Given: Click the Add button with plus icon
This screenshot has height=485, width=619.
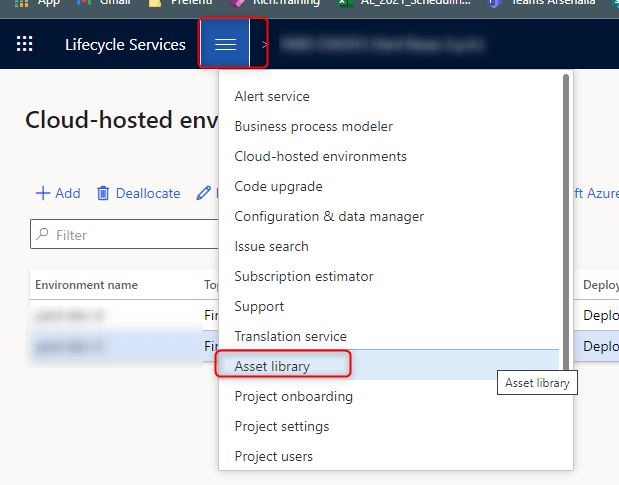Looking at the screenshot, I should coord(58,193).
